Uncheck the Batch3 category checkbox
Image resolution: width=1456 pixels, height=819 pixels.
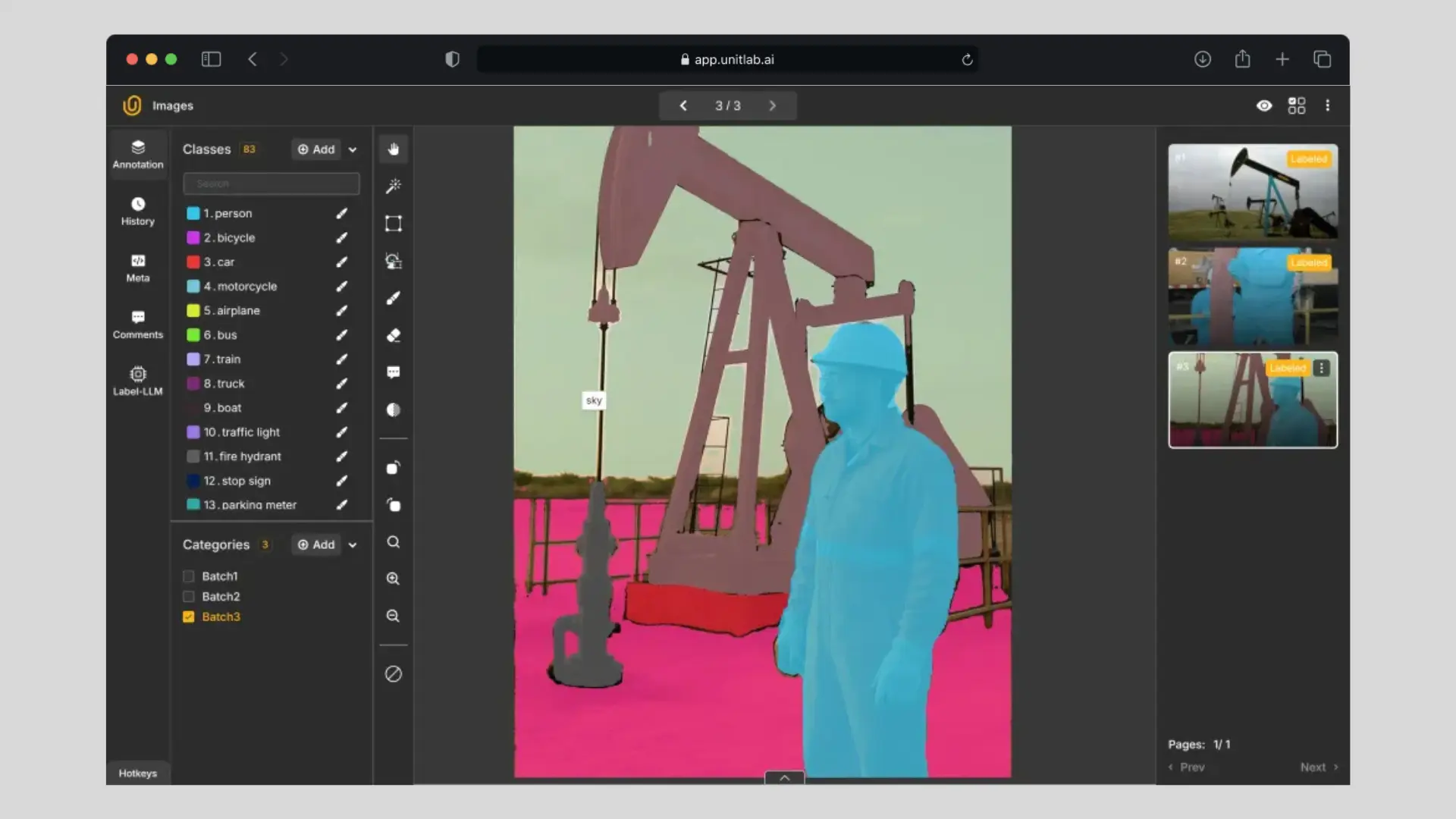pyautogui.click(x=189, y=617)
